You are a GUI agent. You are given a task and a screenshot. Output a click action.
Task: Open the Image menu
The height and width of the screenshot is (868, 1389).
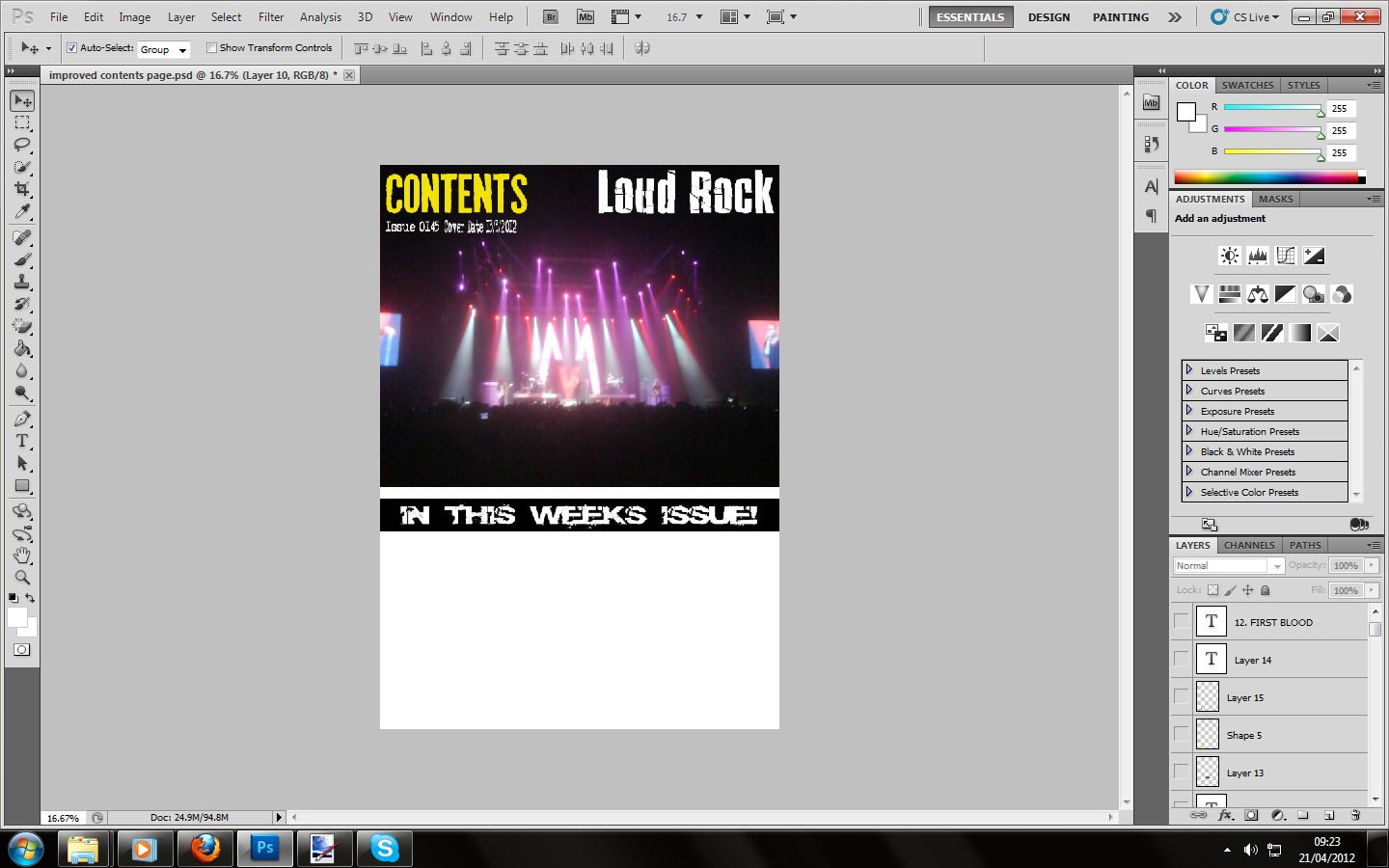click(134, 17)
